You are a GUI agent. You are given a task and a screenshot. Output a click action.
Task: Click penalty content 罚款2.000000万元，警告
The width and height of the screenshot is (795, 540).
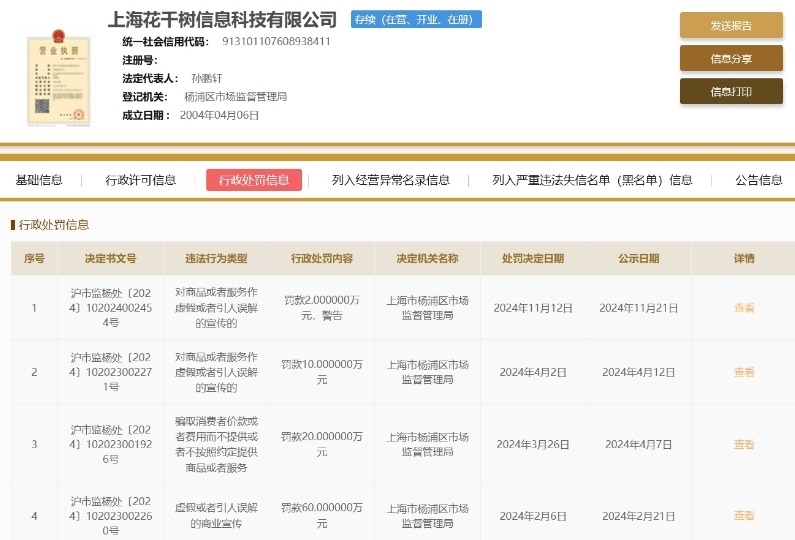pyautogui.click(x=322, y=308)
